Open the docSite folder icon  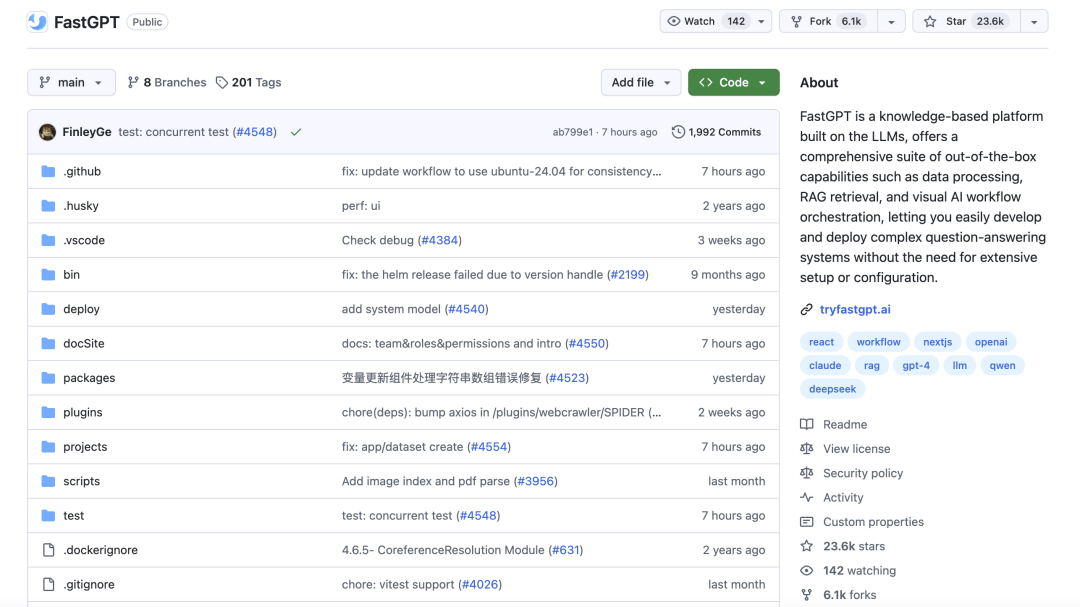[x=48, y=343]
